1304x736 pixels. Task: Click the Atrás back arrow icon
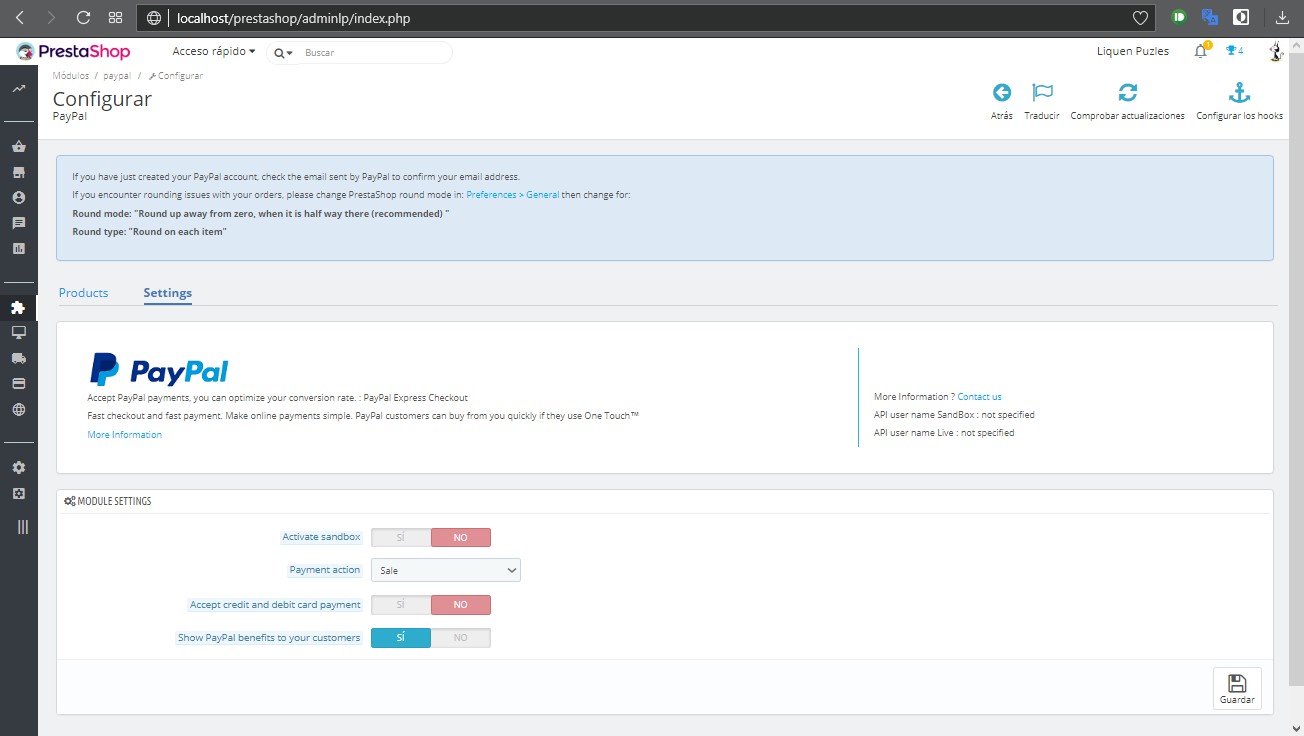coord(1001,93)
